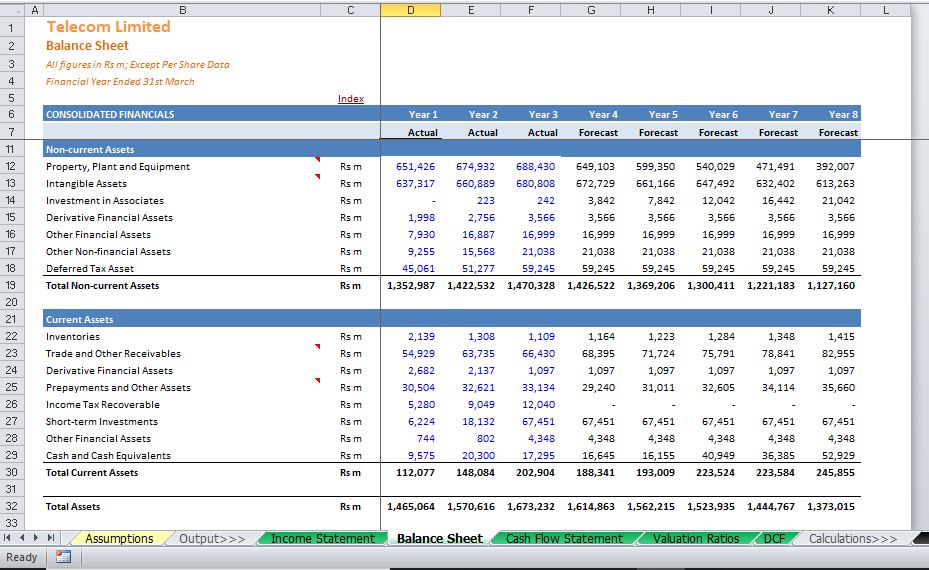This screenshot has height=570, width=929.
Task: Select the Year 1 header cell
Action: tap(423, 114)
